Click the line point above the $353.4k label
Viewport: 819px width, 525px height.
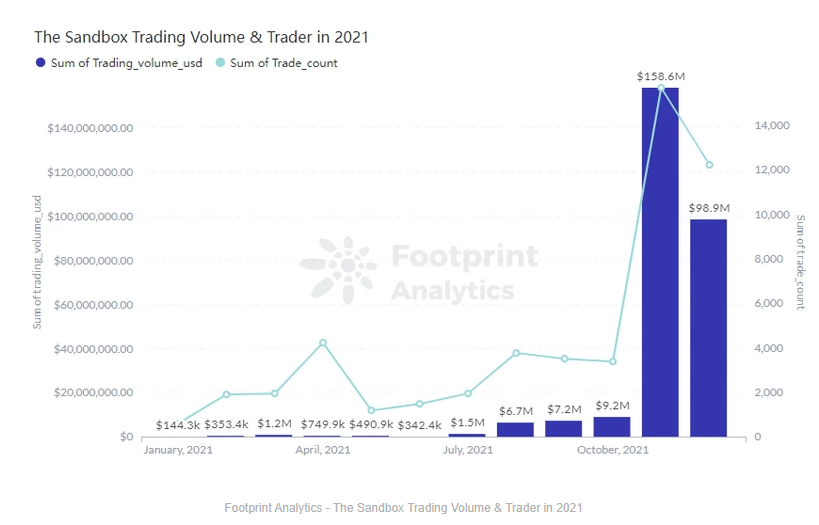point(226,394)
